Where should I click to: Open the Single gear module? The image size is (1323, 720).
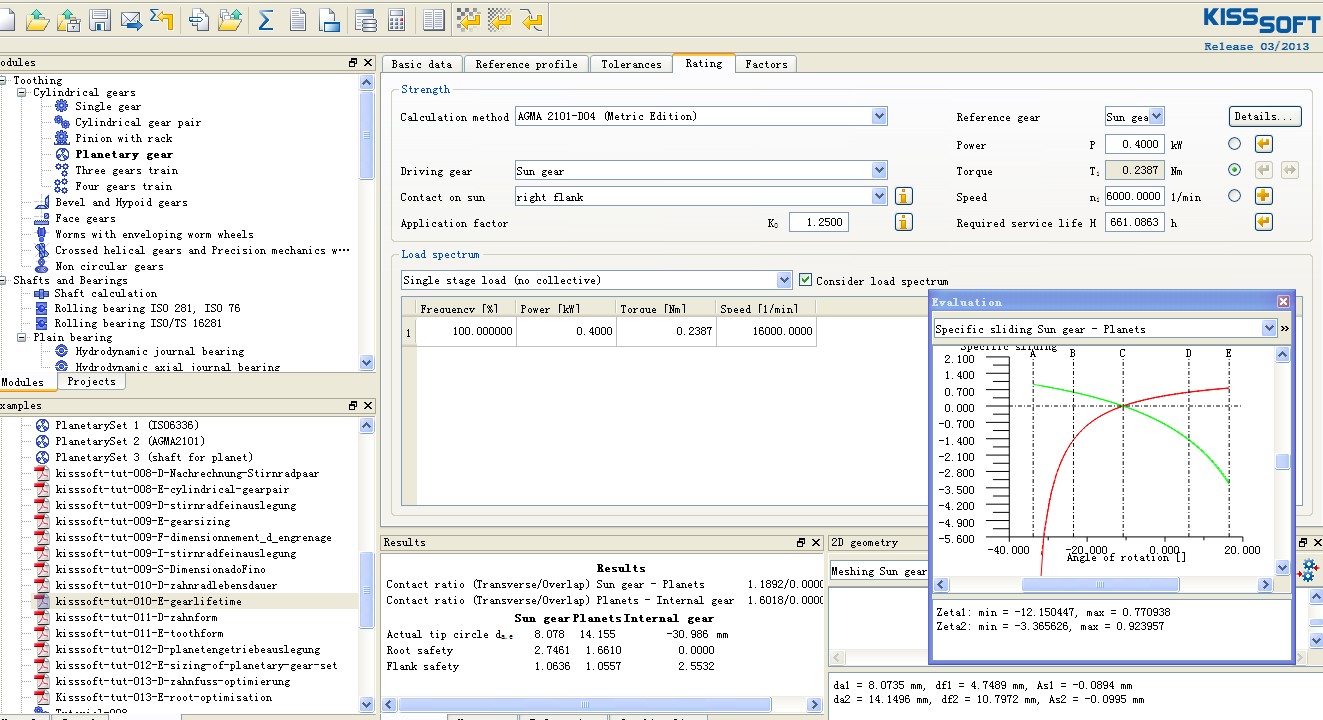pos(108,106)
